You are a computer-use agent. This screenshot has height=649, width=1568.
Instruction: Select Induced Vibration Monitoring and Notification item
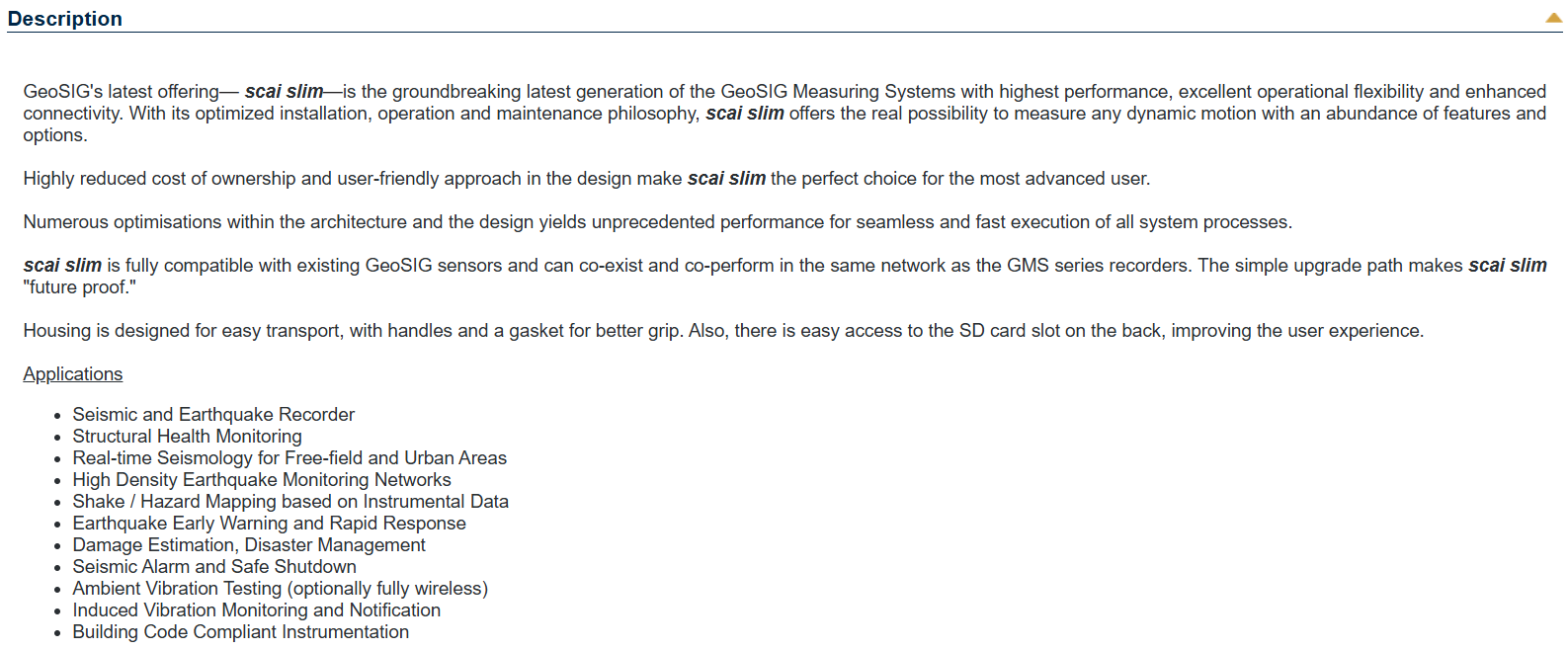pyautogui.click(x=257, y=610)
